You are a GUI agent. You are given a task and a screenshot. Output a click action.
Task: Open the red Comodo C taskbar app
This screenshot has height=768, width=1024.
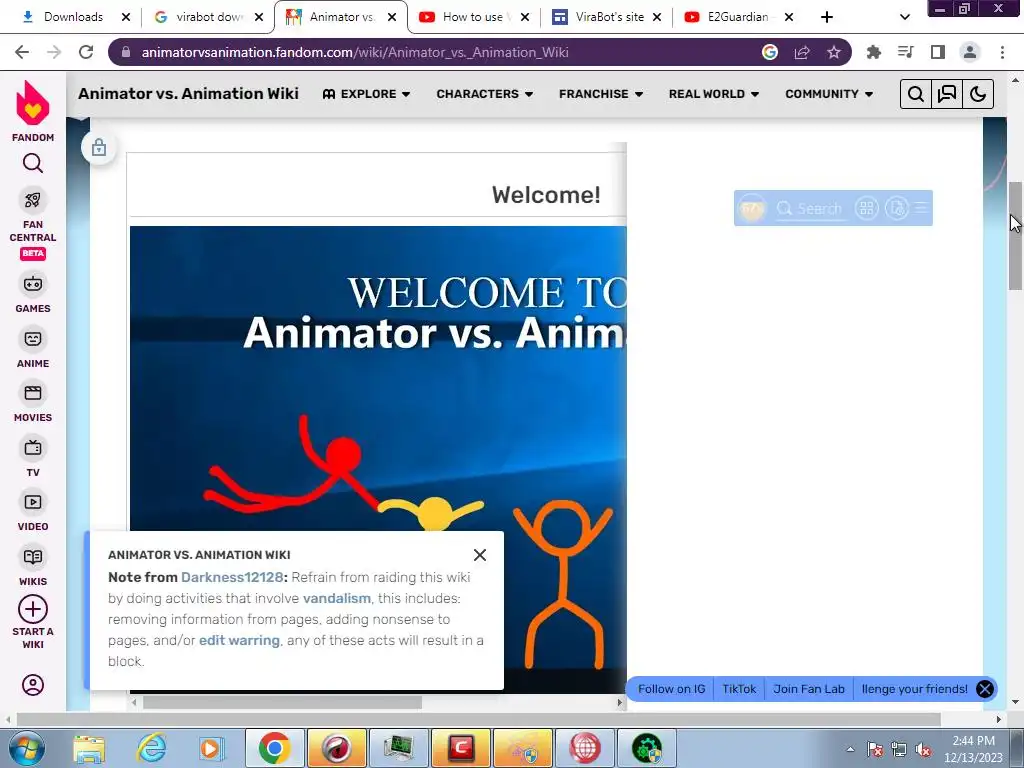(x=460, y=749)
